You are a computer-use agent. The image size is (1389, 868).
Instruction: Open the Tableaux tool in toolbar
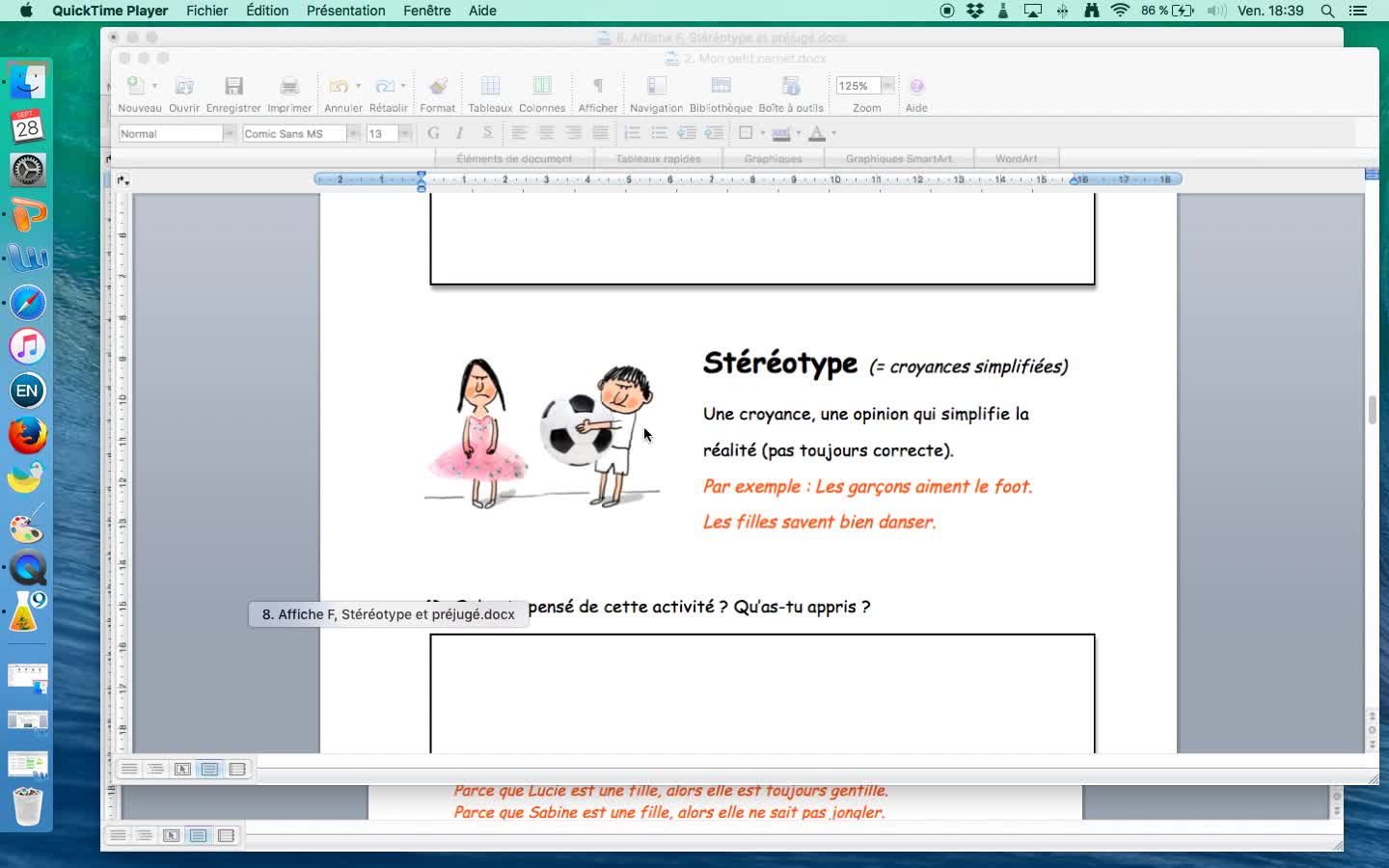pyautogui.click(x=490, y=87)
